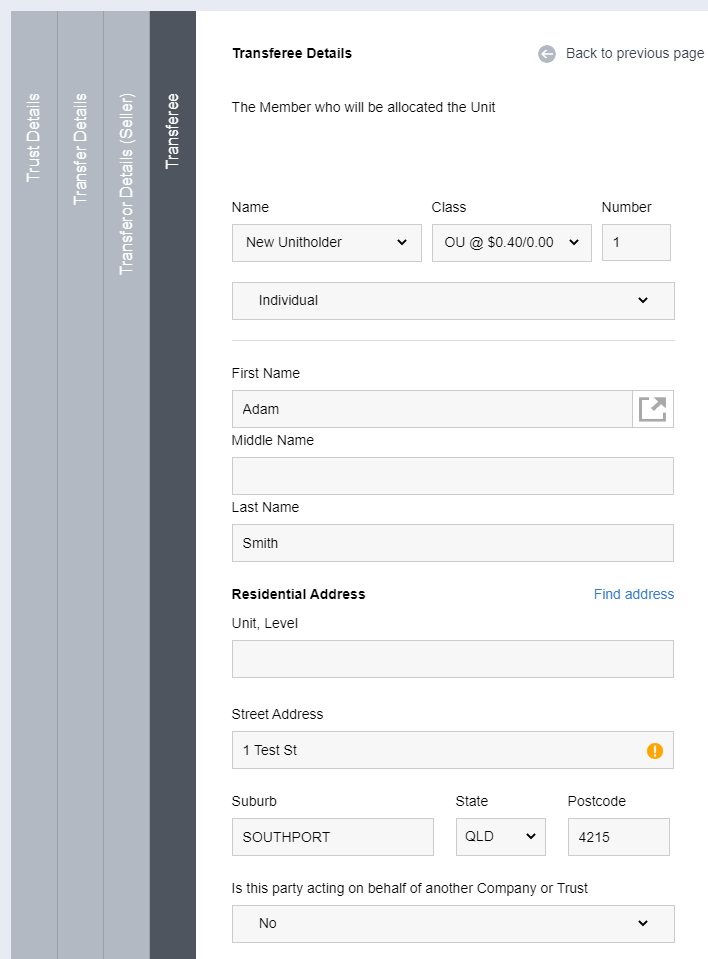Click the Number field showing 1

[x=636, y=242]
